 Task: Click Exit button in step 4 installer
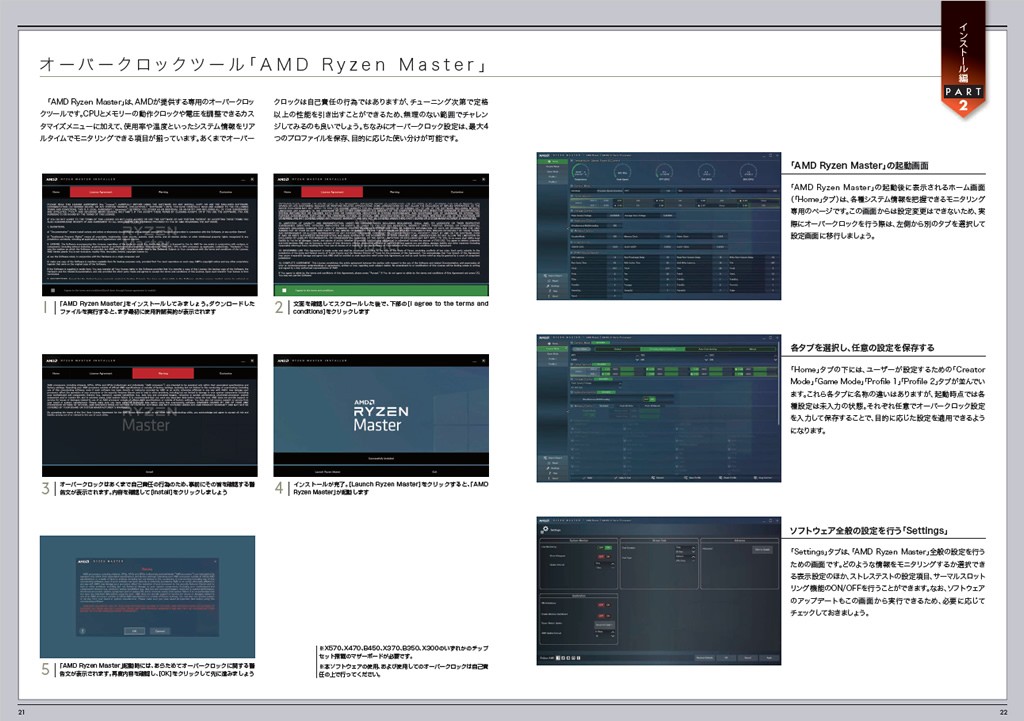point(434,471)
